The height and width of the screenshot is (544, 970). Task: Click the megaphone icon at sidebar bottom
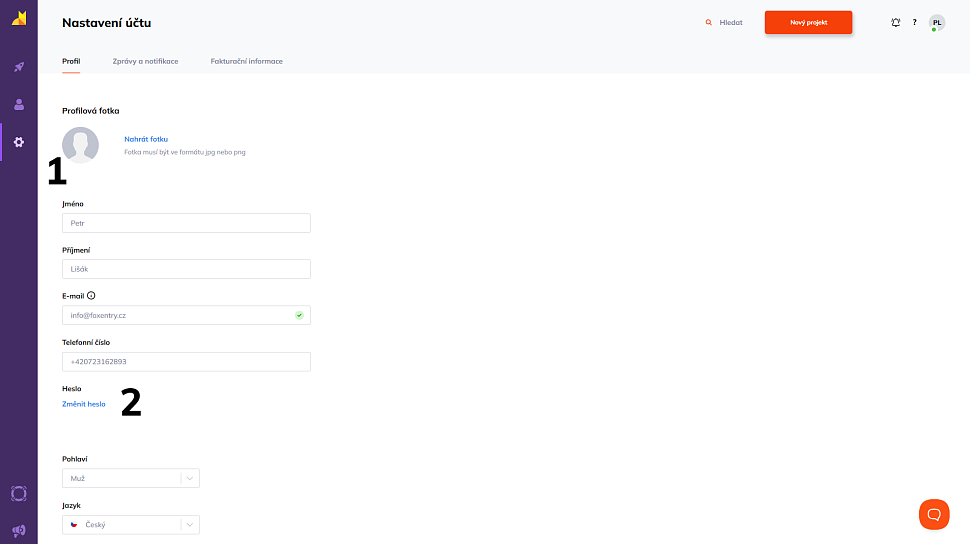point(18,530)
